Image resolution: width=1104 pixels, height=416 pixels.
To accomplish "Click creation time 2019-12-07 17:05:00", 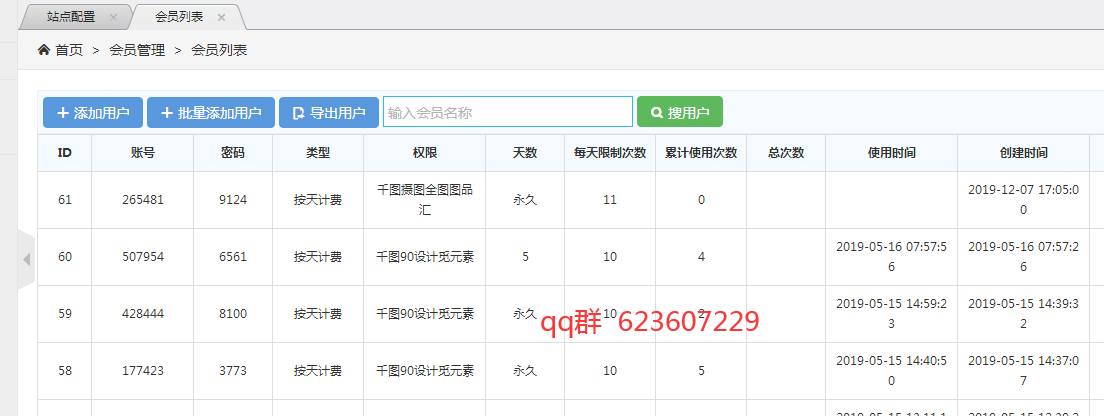I will pyautogui.click(x=1023, y=200).
